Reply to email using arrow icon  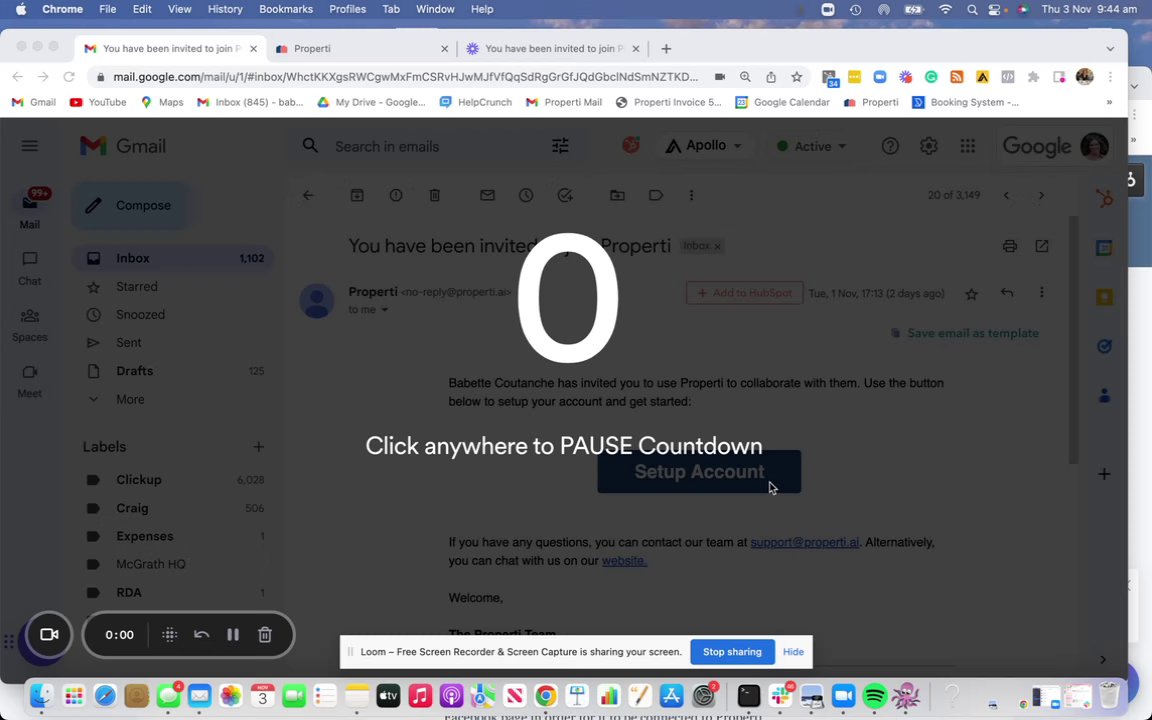pyautogui.click(x=1007, y=293)
